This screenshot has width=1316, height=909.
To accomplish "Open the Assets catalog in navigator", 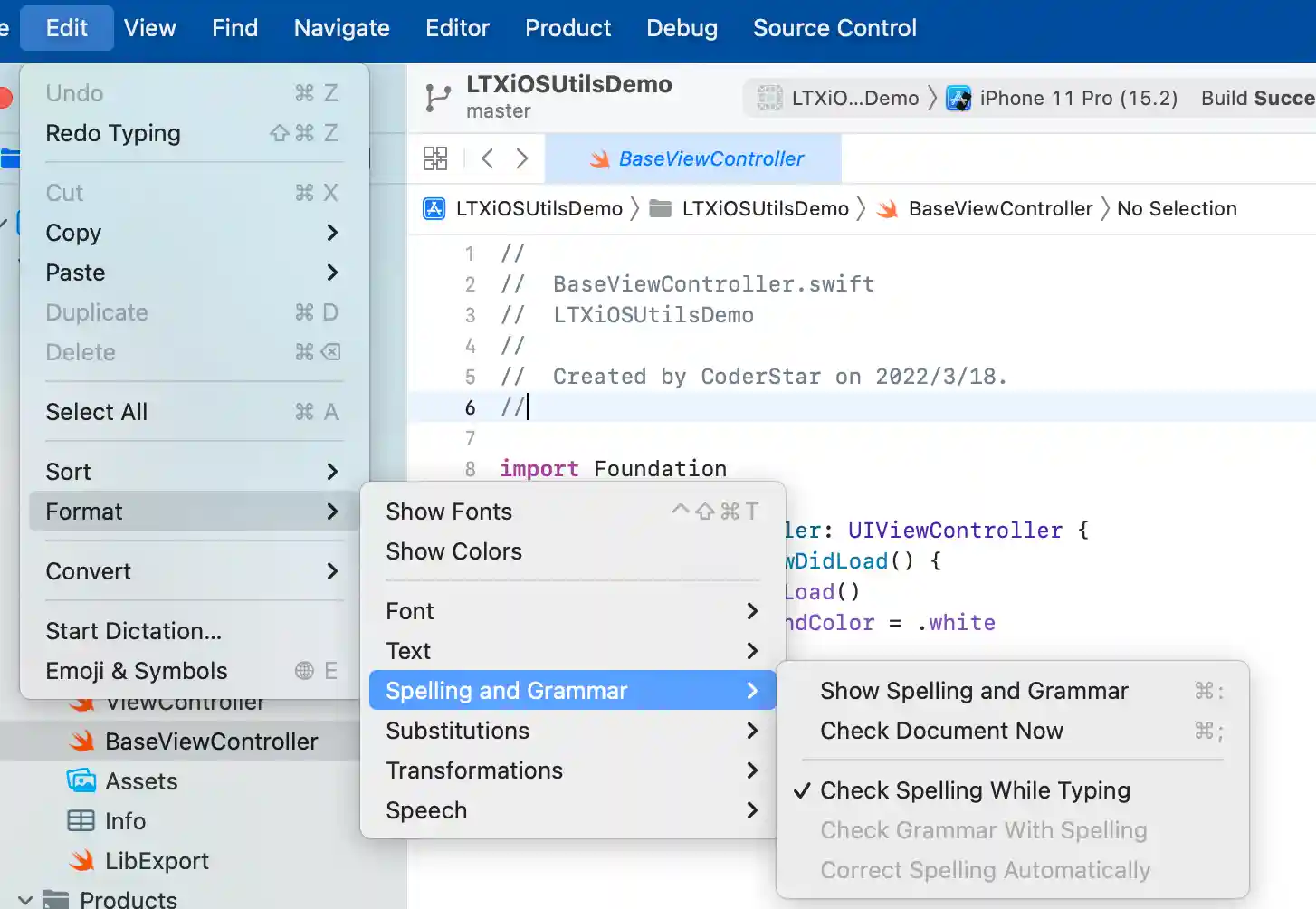I will pos(140,781).
